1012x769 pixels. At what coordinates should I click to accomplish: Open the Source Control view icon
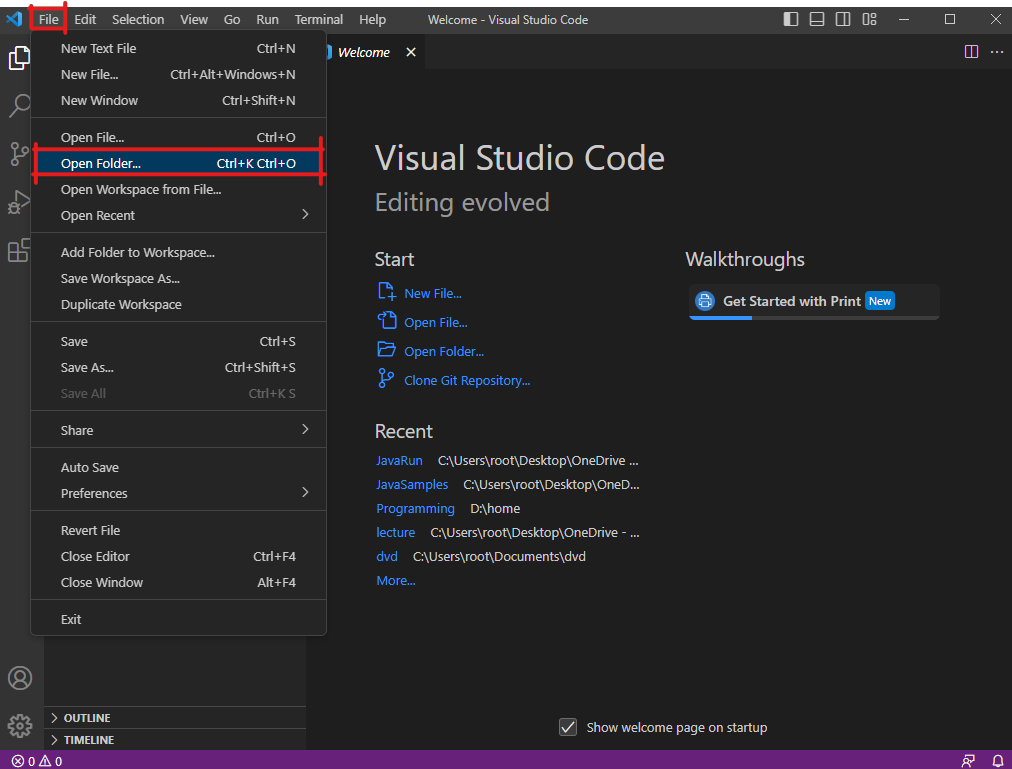tap(19, 153)
